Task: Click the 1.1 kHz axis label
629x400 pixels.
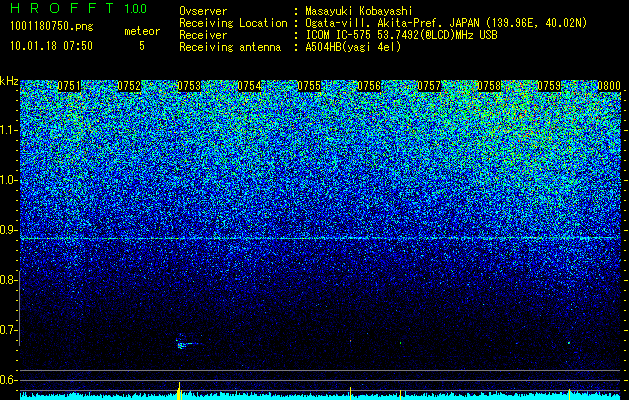Action: (x=8, y=131)
